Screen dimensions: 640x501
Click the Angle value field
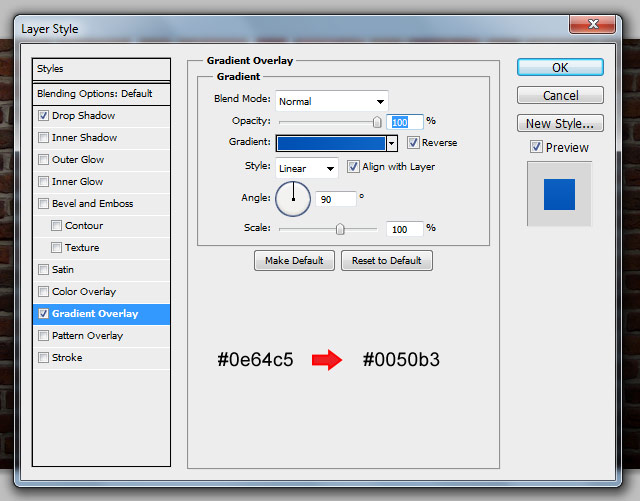pos(336,199)
